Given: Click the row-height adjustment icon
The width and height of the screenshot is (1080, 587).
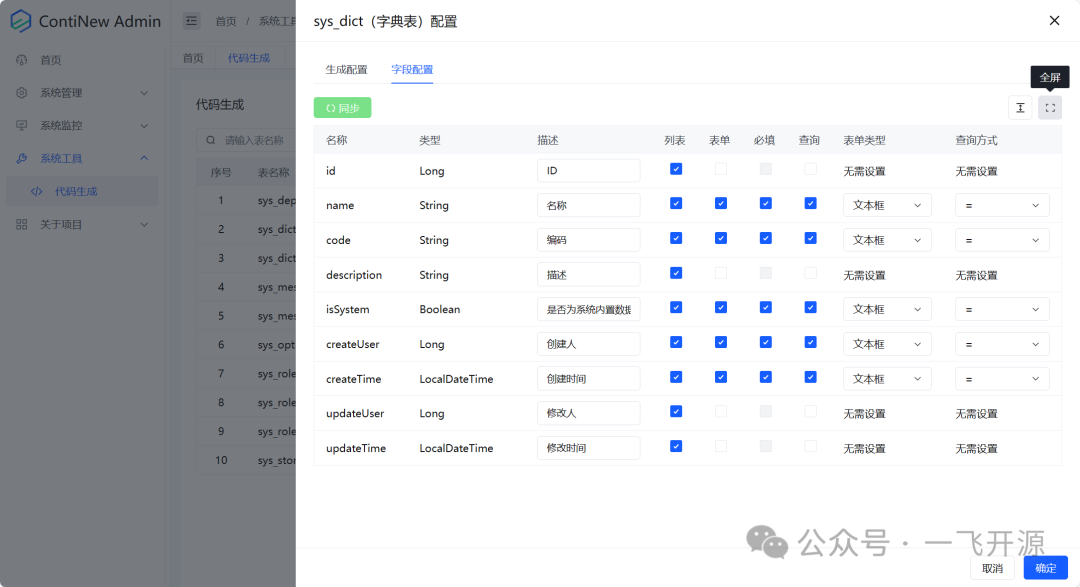Looking at the screenshot, I should point(1019,107).
